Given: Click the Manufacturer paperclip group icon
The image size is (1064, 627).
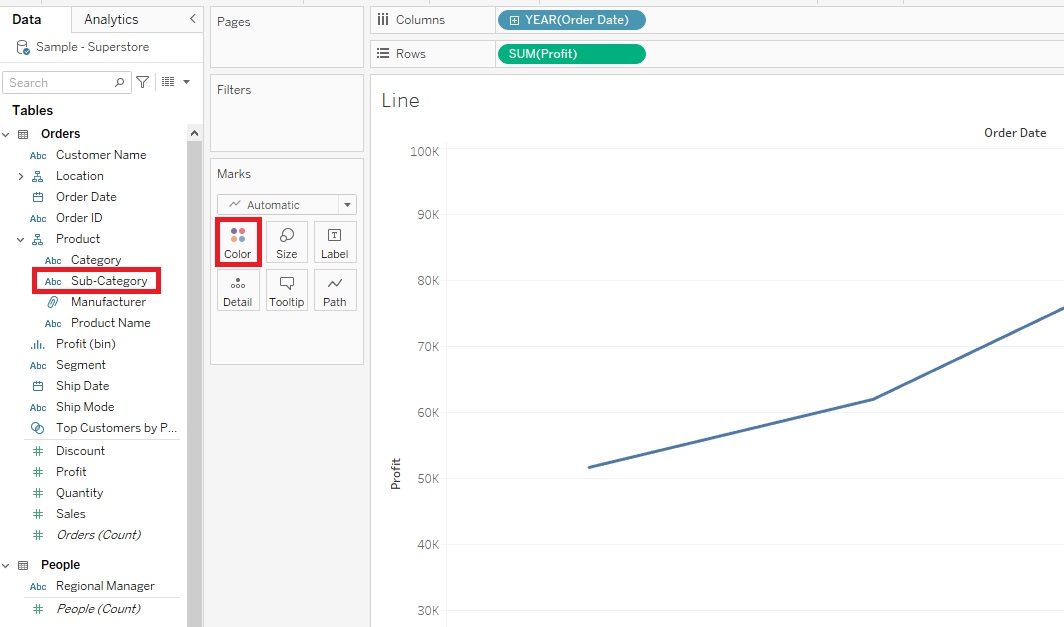Looking at the screenshot, I should point(53,302).
